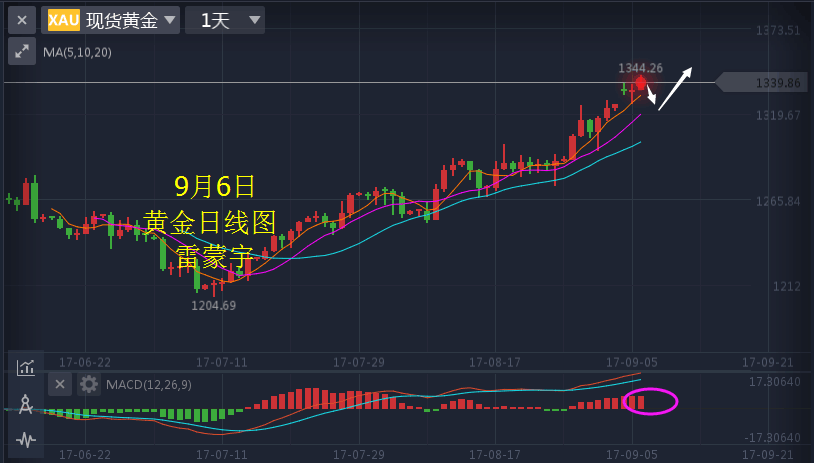Open the pulse-wave indicators icon
This screenshot has width=814, height=463.
tap(26, 439)
